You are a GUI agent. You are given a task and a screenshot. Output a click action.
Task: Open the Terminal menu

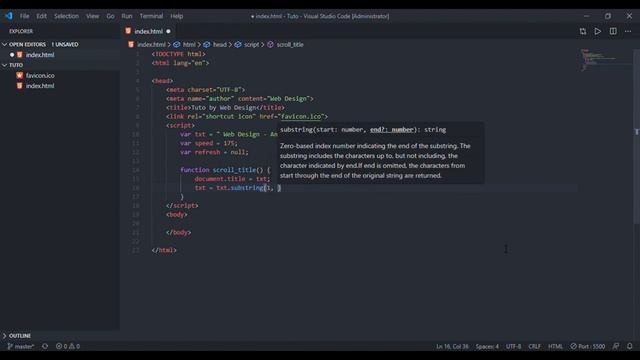click(x=151, y=16)
